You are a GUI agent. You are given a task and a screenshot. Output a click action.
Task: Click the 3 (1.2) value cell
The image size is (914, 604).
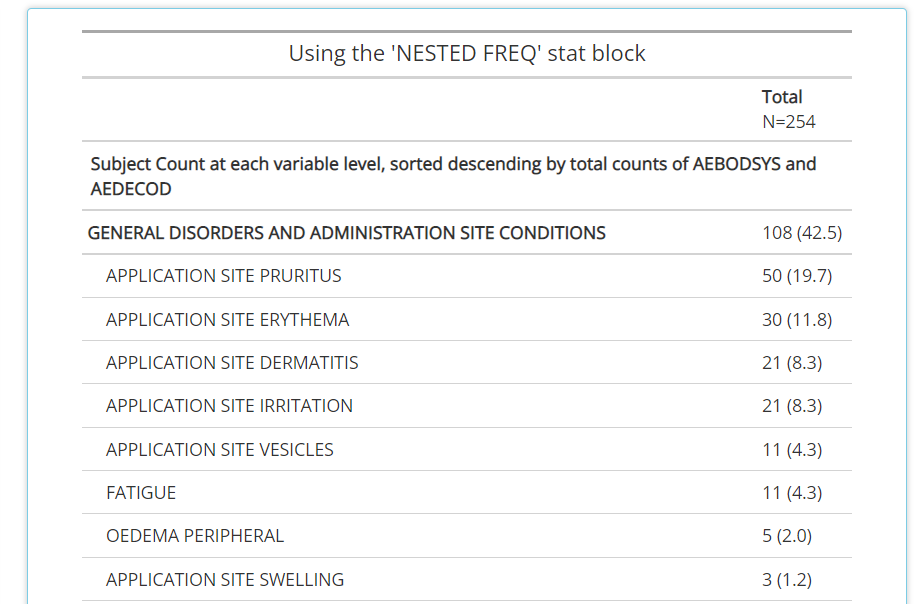click(x=786, y=580)
